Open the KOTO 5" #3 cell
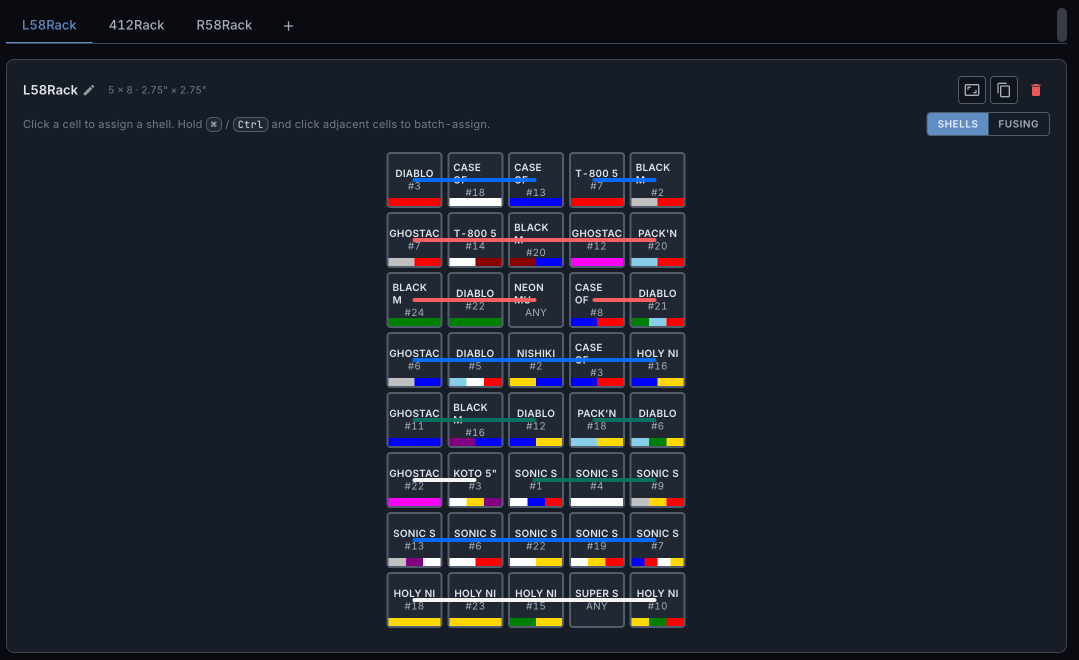Screen dimensions: 1079x660 tap(475, 480)
